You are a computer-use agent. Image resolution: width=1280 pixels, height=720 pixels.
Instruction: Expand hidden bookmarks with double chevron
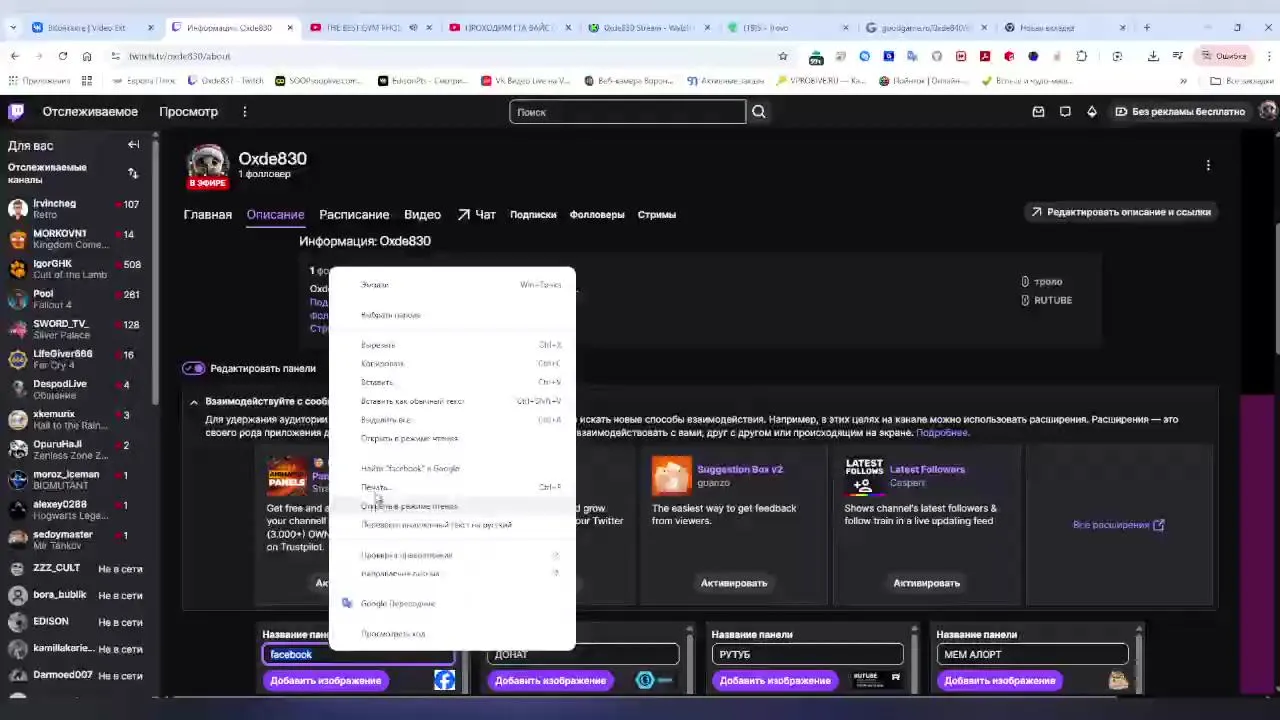click(1183, 81)
